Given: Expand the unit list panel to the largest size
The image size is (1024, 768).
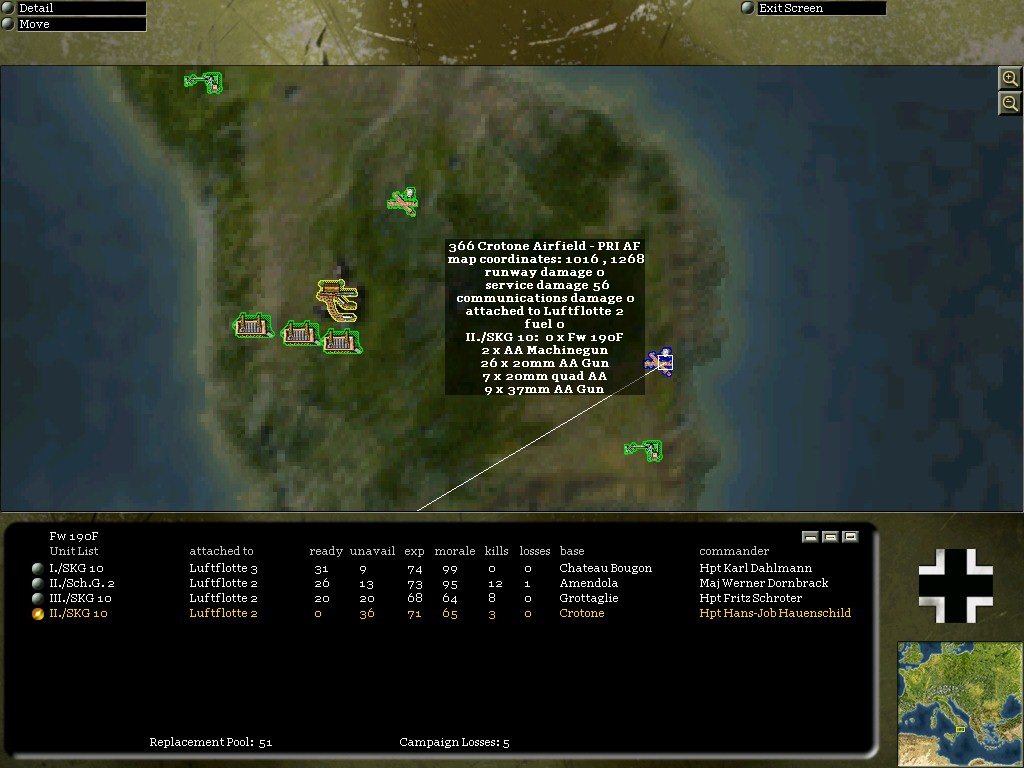Looking at the screenshot, I should [x=850, y=537].
